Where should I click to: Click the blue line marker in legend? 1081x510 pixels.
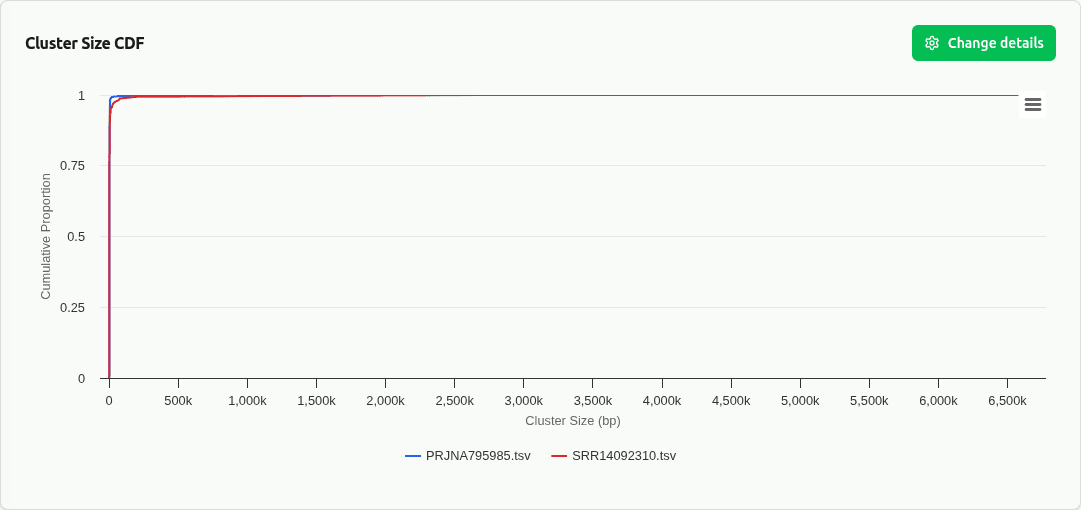pos(413,456)
